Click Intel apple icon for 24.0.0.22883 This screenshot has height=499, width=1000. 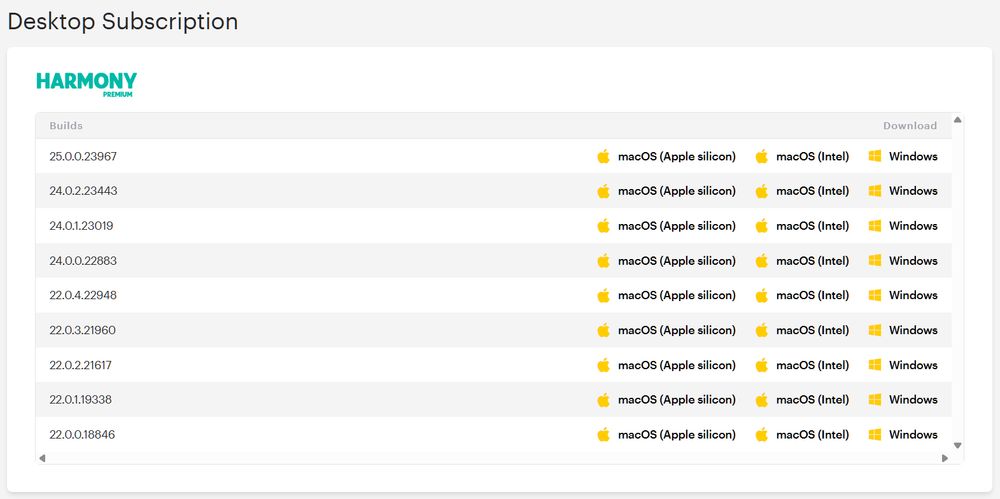(x=761, y=260)
